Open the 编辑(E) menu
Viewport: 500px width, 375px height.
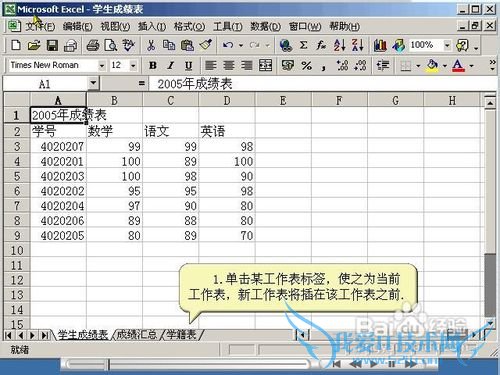77,26
